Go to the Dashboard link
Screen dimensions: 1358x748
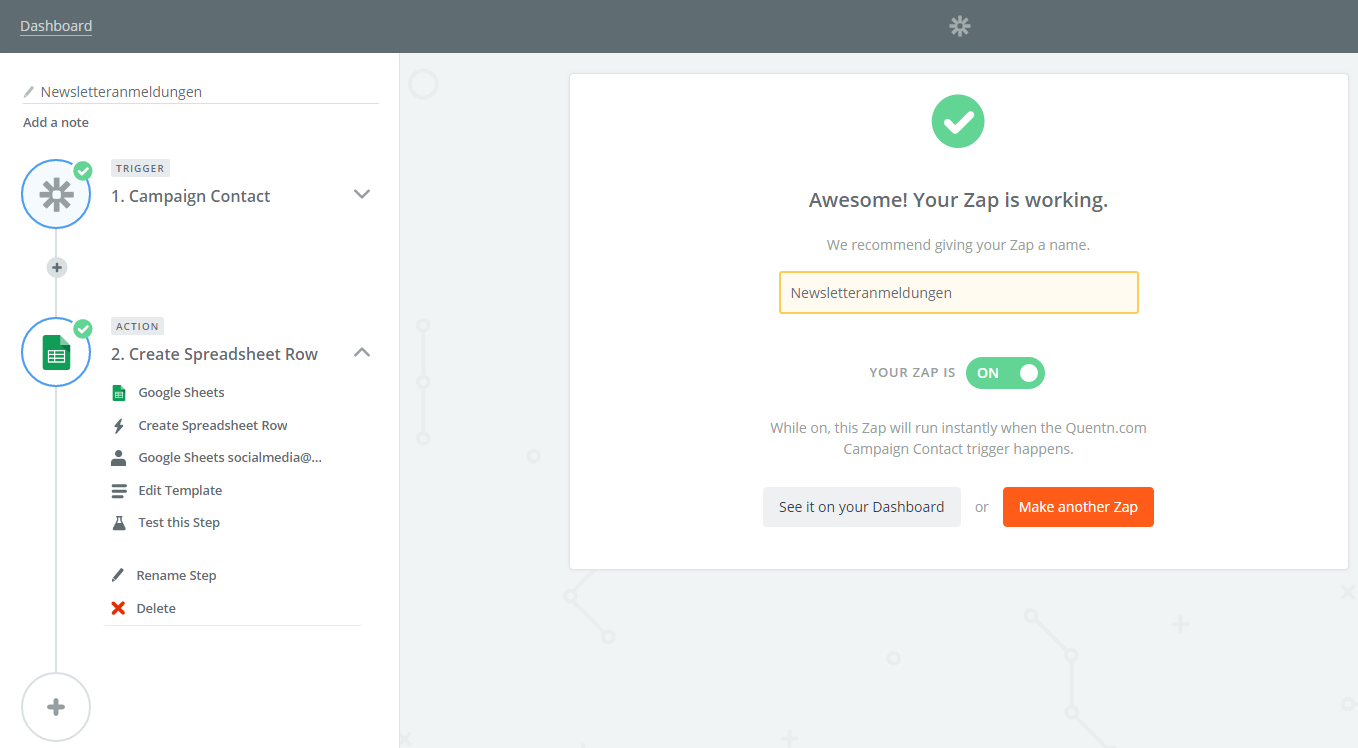point(56,26)
